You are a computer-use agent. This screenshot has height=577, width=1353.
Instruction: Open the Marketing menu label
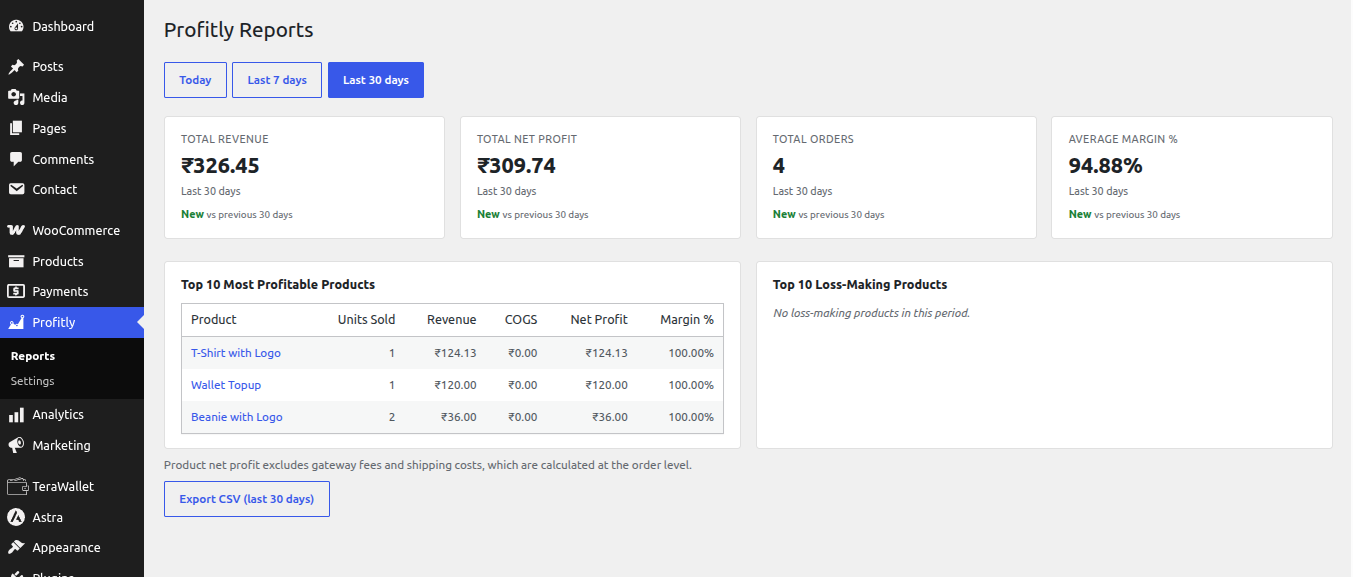click(61, 446)
